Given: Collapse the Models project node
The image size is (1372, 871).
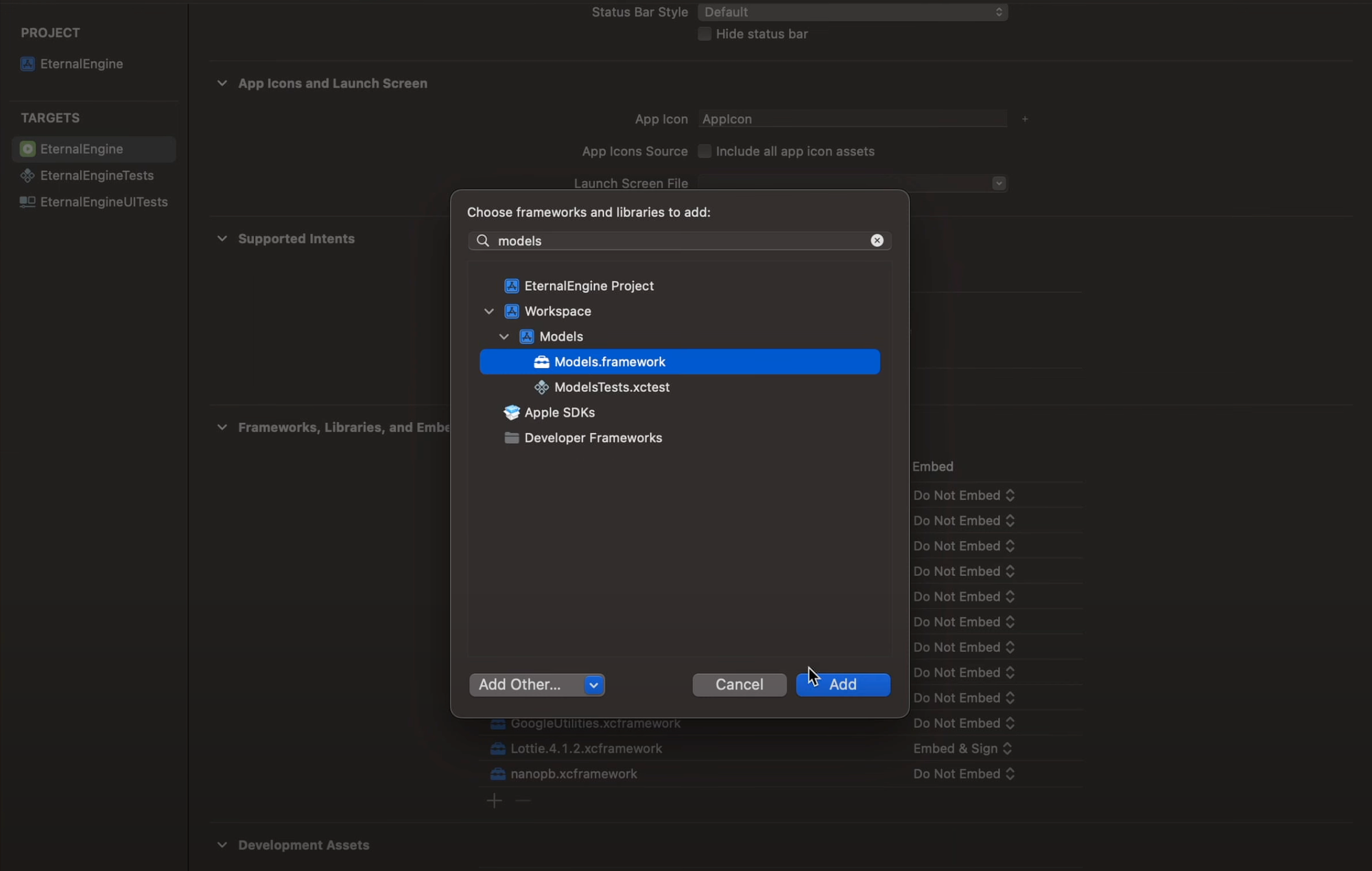Looking at the screenshot, I should point(504,337).
